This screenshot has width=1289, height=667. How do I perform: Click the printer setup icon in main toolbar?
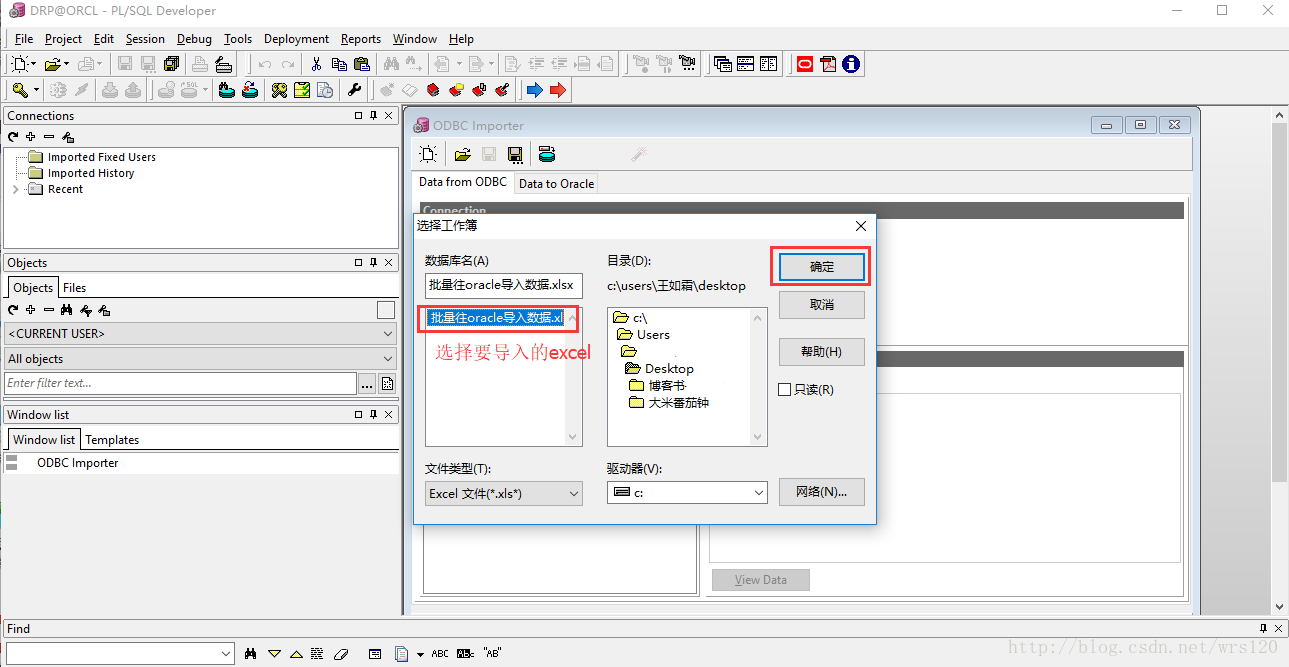223,64
